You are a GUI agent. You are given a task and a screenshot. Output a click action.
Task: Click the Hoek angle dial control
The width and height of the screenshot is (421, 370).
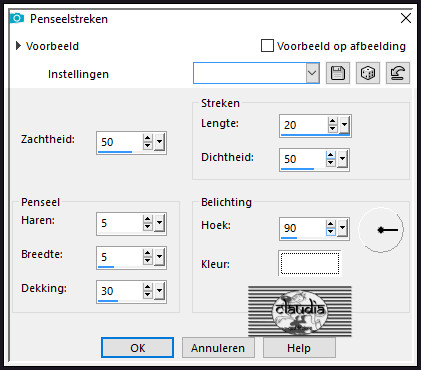[x=381, y=230]
